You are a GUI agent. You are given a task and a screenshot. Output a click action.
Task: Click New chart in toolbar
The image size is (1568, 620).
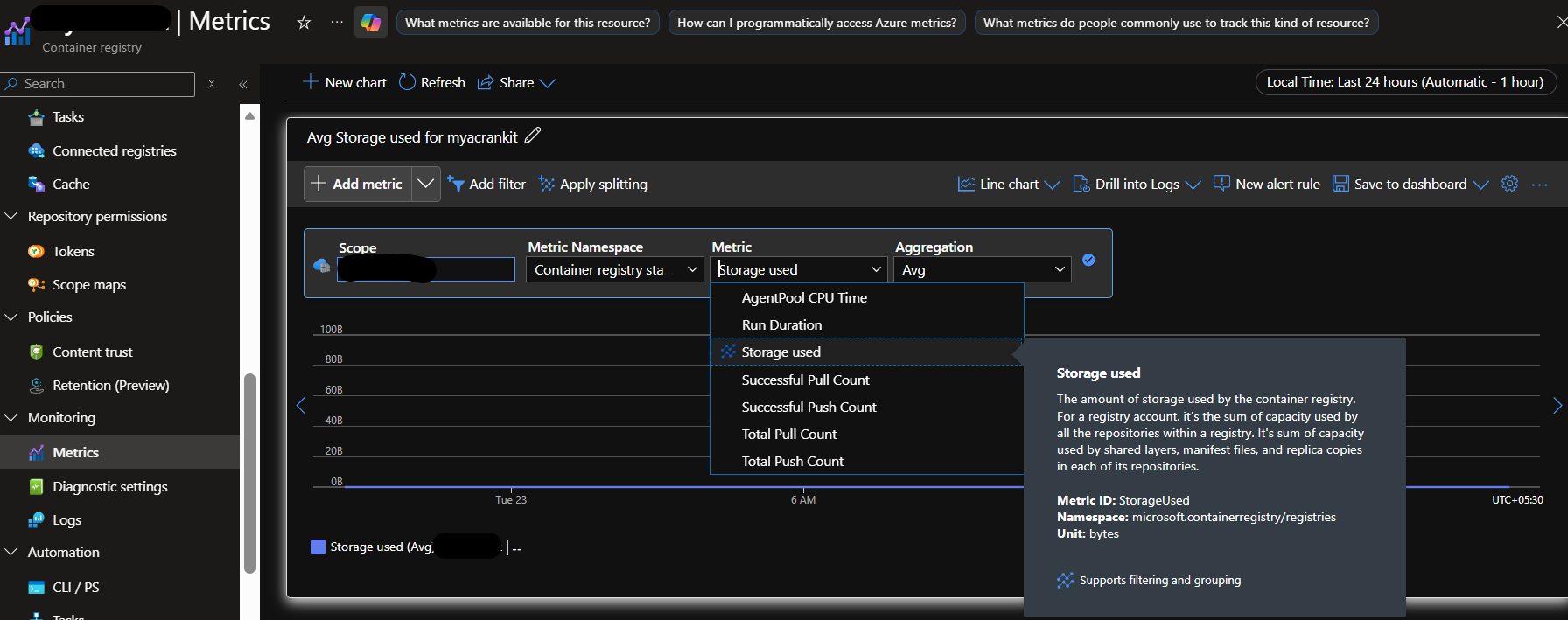[x=345, y=82]
